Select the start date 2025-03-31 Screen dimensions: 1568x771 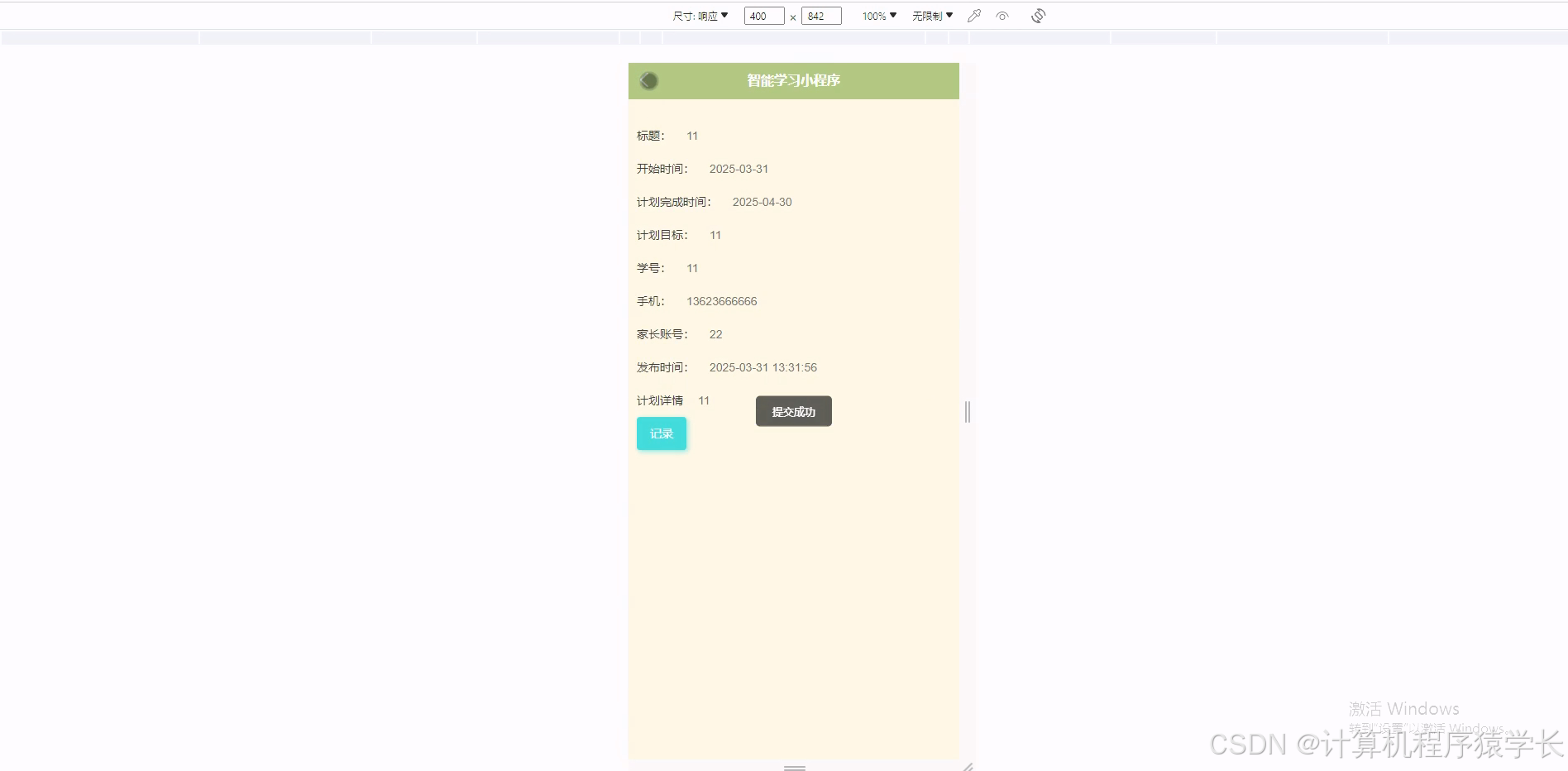pyautogui.click(x=739, y=169)
